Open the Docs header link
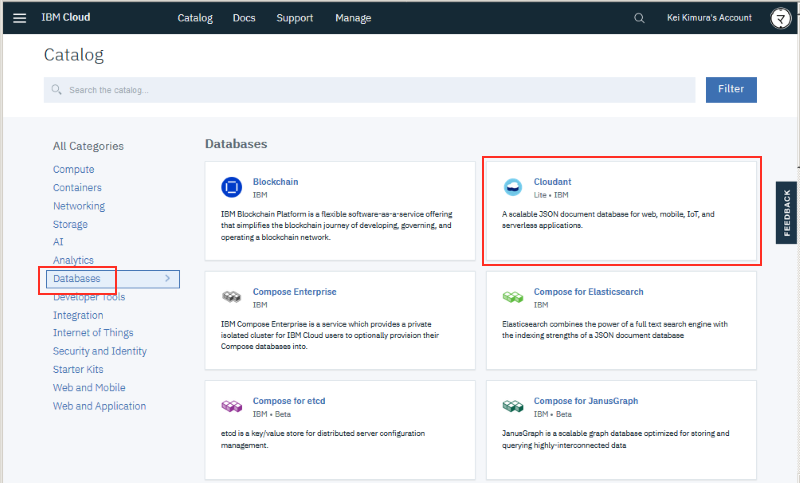Image resolution: width=800 pixels, height=483 pixels. click(x=244, y=18)
